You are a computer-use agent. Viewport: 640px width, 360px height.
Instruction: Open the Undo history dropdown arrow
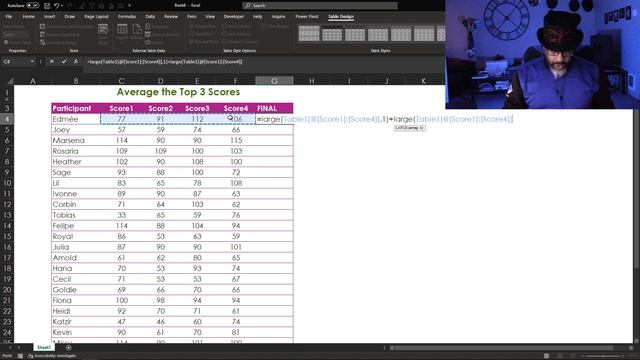pos(62,6)
